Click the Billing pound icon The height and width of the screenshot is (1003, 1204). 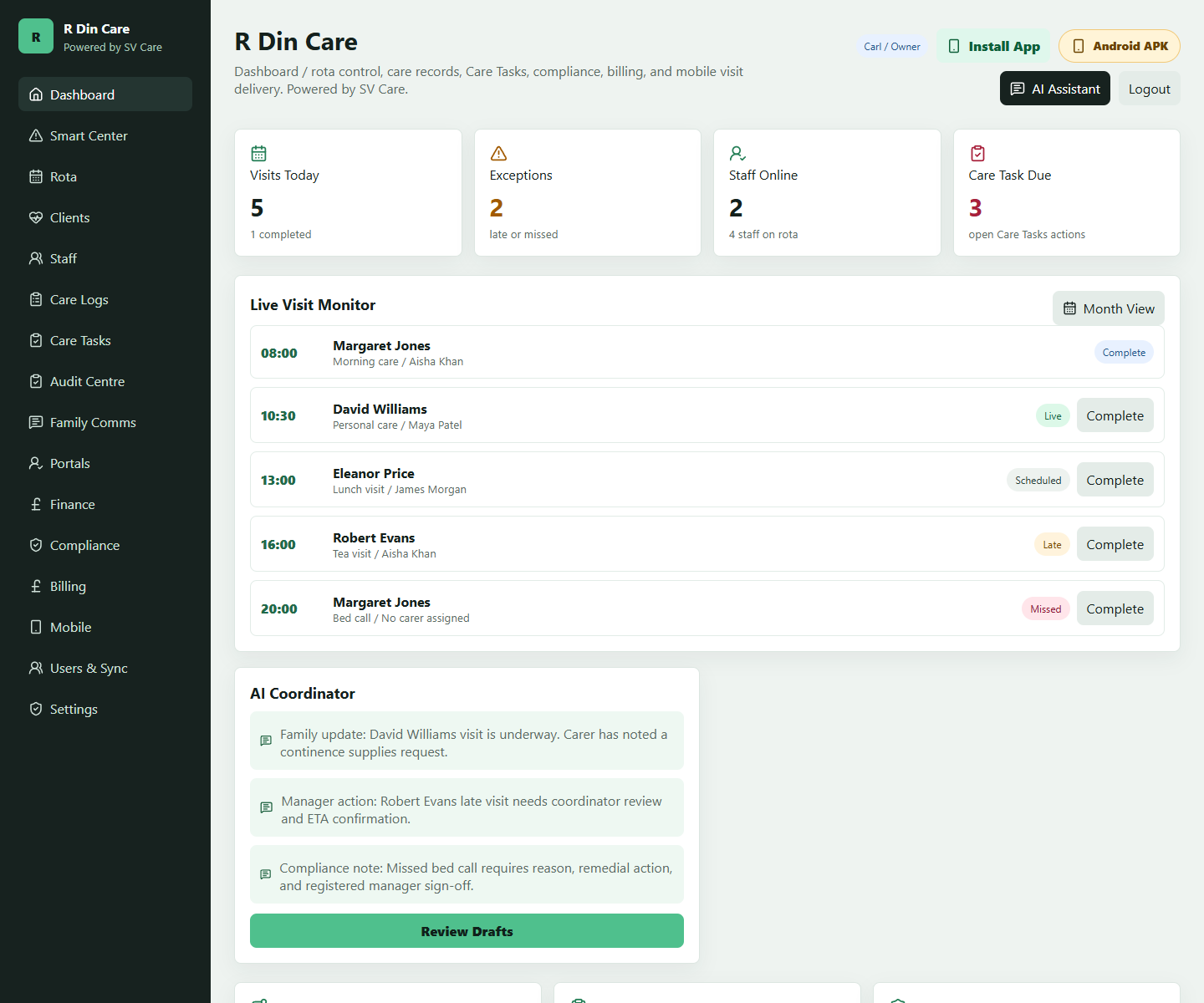click(x=36, y=586)
